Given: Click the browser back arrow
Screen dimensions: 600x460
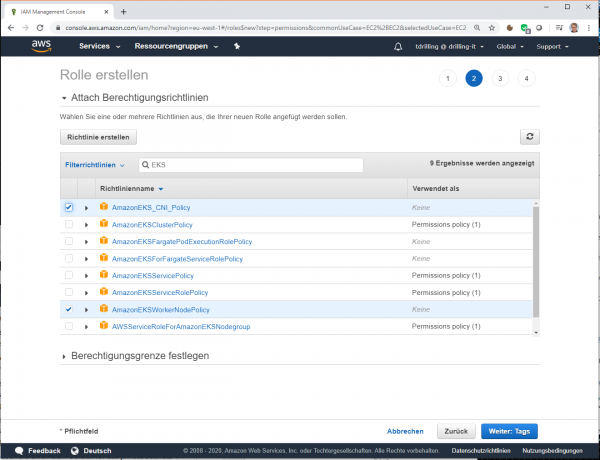Looking at the screenshot, I should tap(11, 28).
